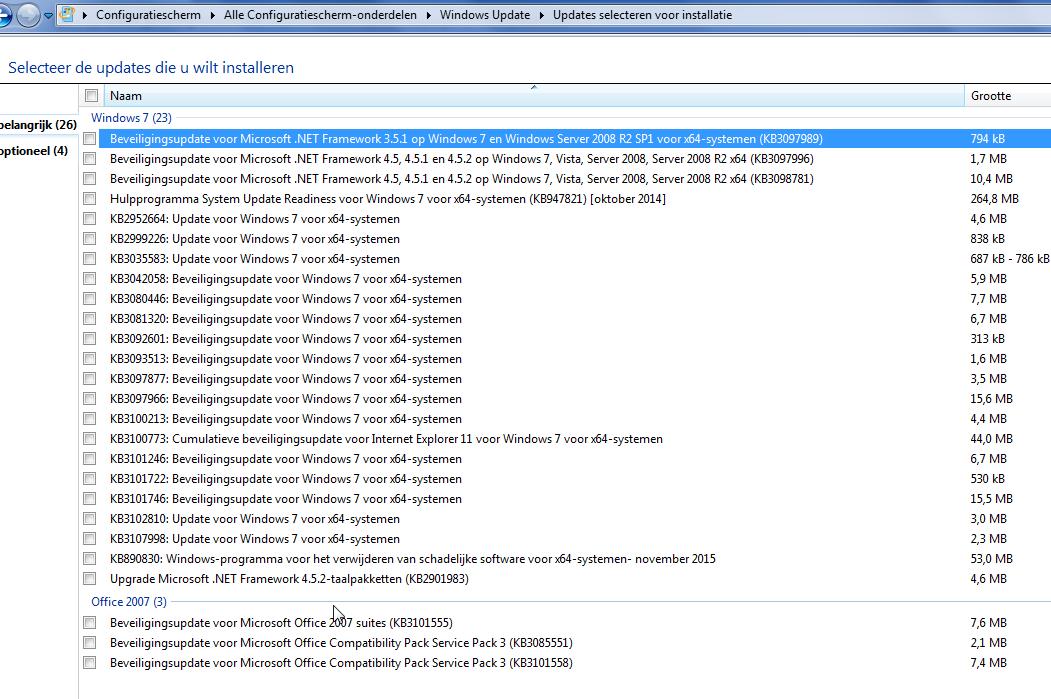Select row 'KB2952664: Update voor Windows 7'
The image size is (1051, 699).
pyautogui.click(x=574, y=219)
